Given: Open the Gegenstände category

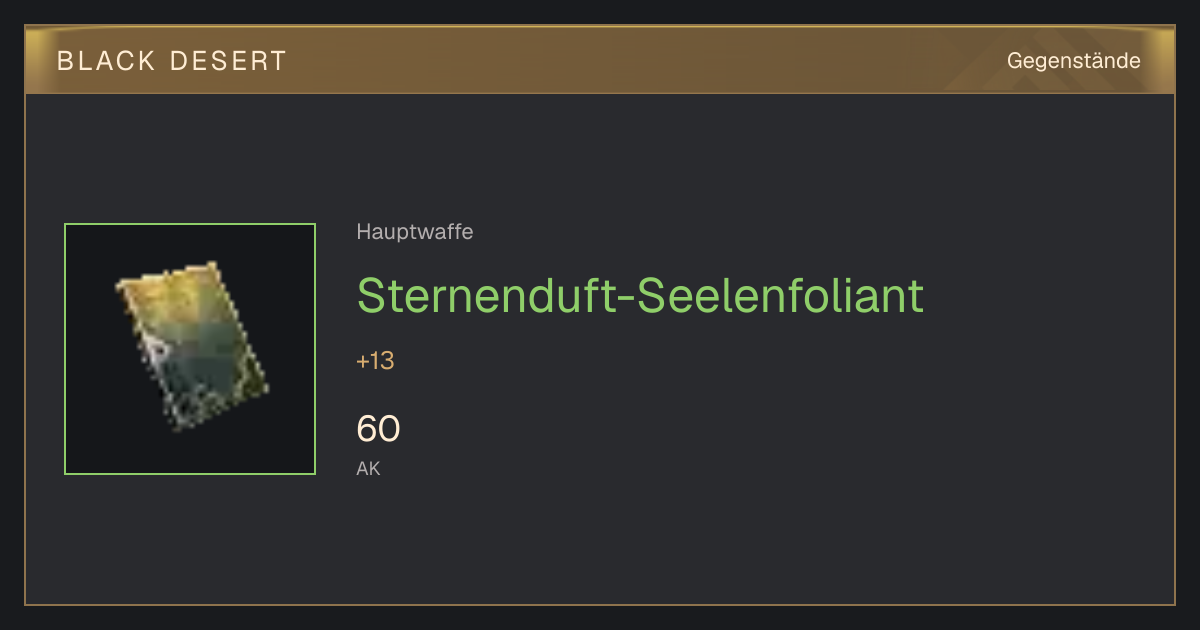Looking at the screenshot, I should (x=1073, y=61).
